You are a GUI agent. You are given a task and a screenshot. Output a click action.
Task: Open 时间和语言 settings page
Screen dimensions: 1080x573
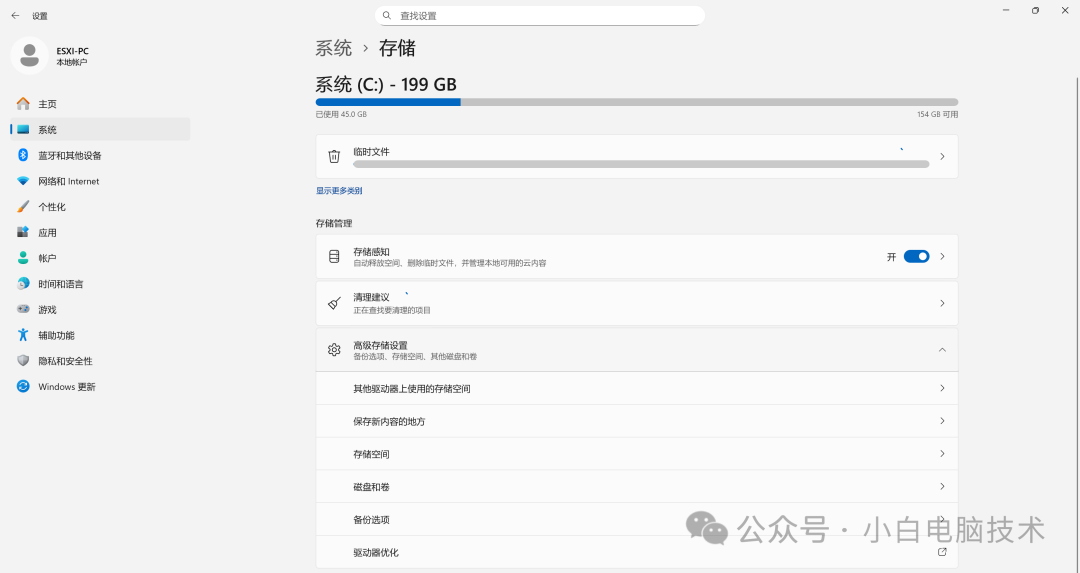pos(61,284)
